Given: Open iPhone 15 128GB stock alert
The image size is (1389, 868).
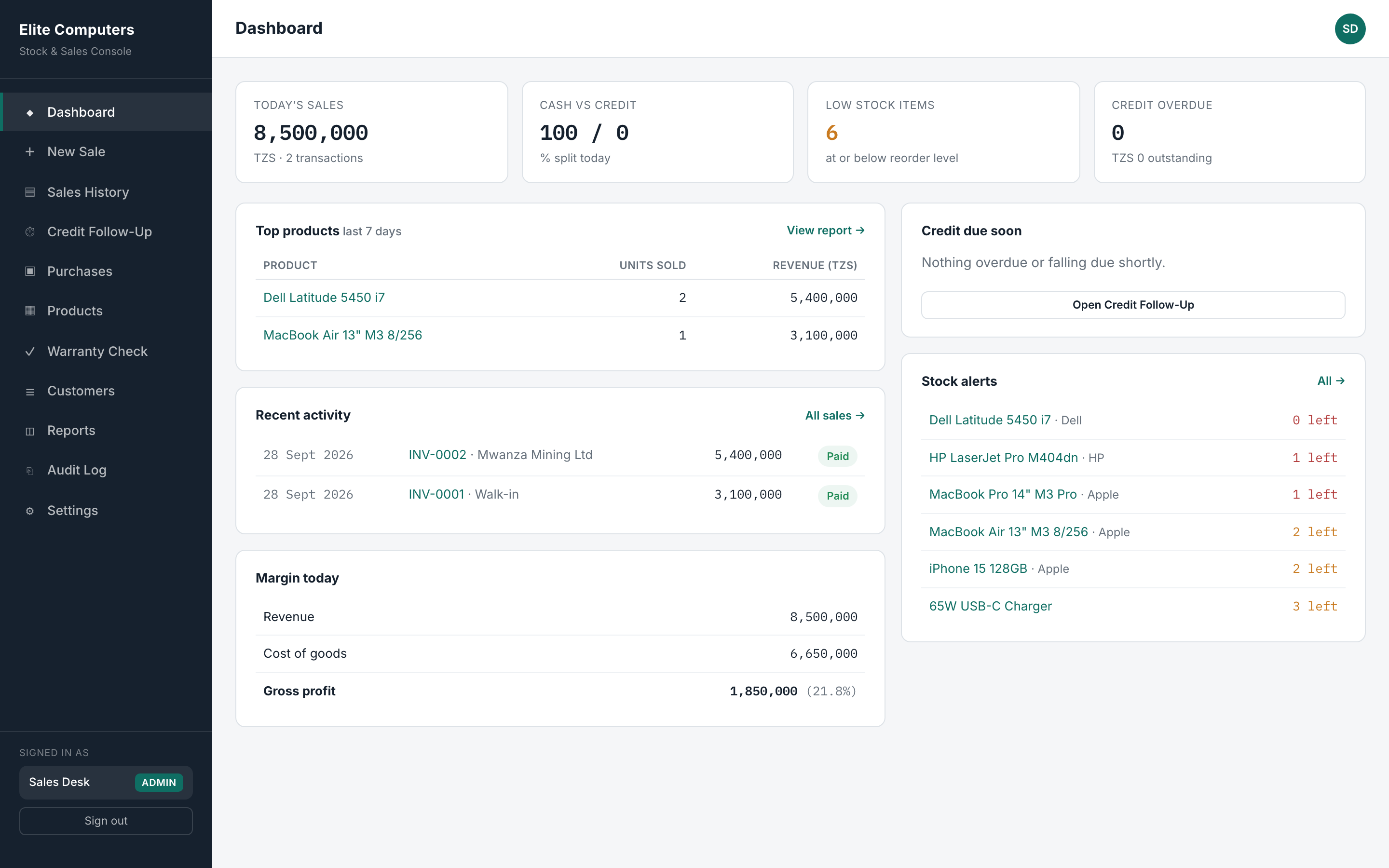Looking at the screenshot, I should point(978,569).
